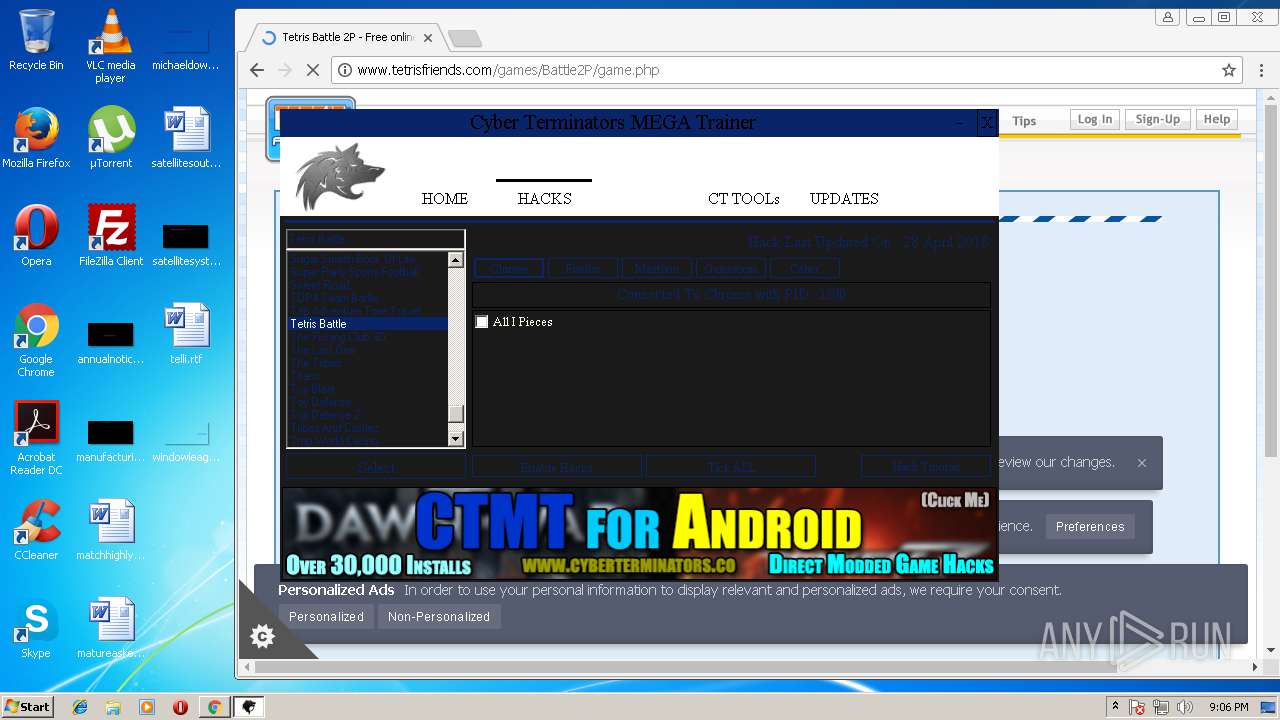Open the UPDATES tab
The width and height of the screenshot is (1280, 720).
tap(844, 199)
